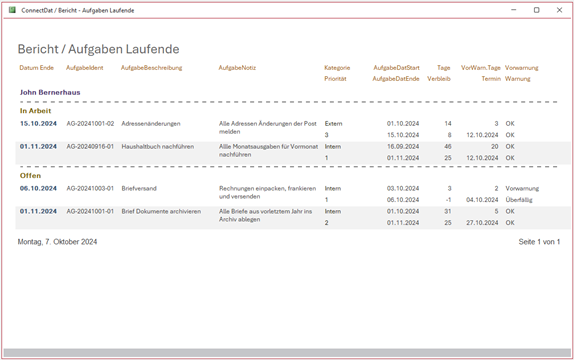
Task: Click the description Briefversand
Action: click(x=139, y=188)
